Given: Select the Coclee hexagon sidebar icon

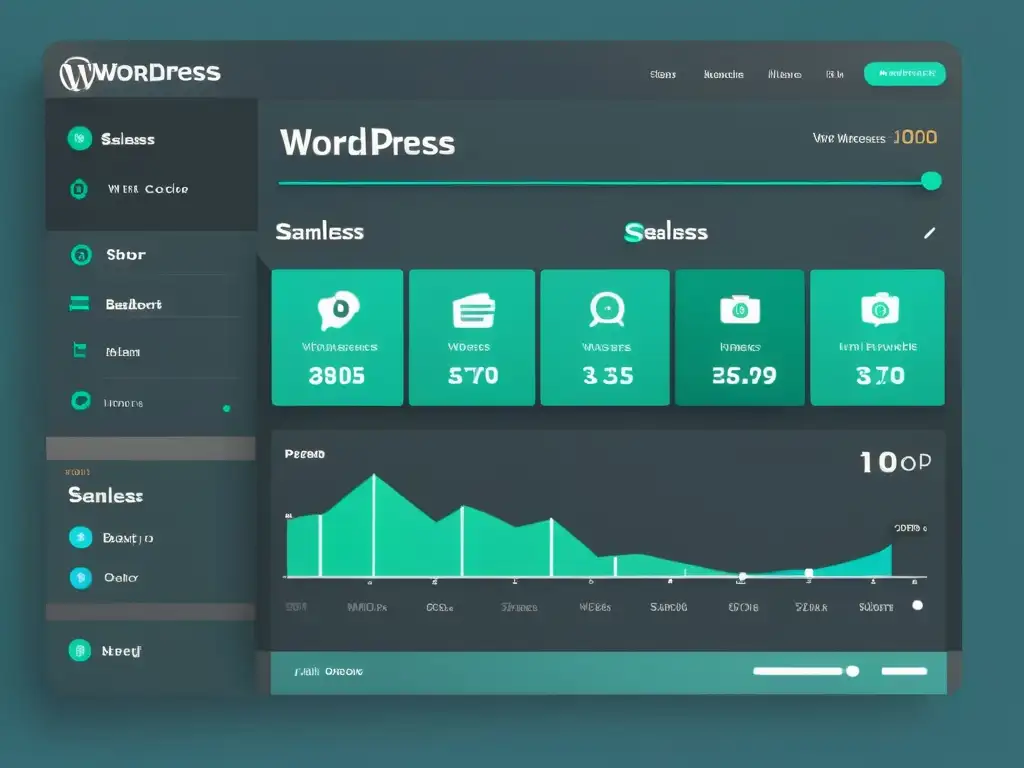Looking at the screenshot, I should tap(79, 189).
